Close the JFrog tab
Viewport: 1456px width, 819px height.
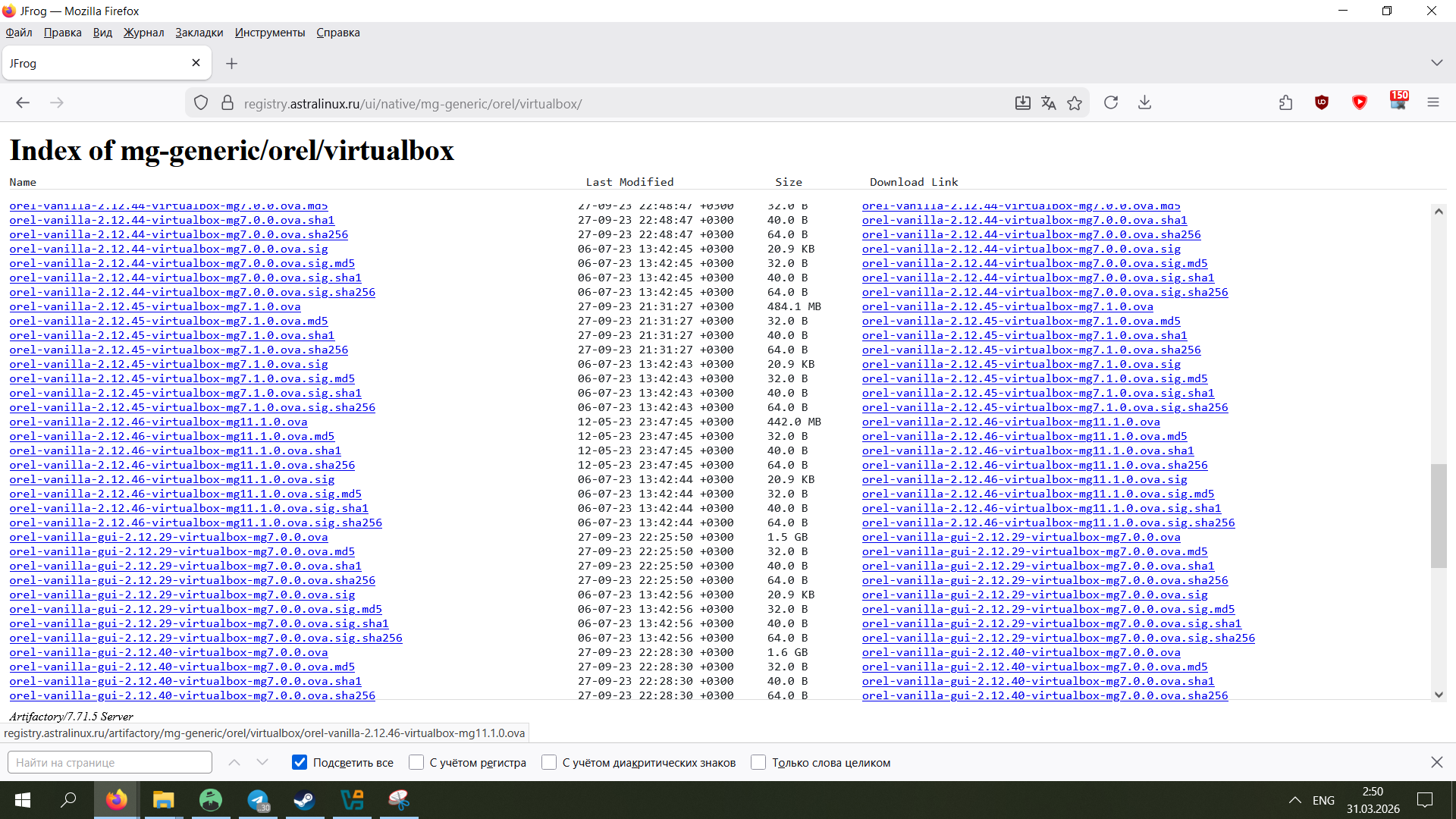point(196,63)
